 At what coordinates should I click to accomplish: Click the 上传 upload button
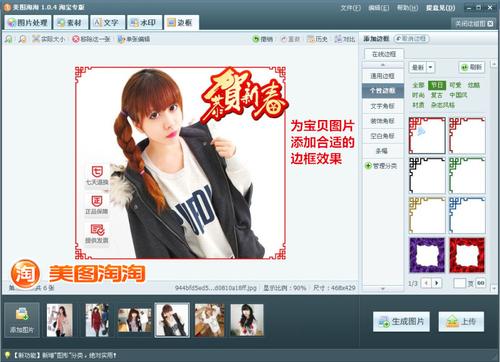(x=461, y=322)
